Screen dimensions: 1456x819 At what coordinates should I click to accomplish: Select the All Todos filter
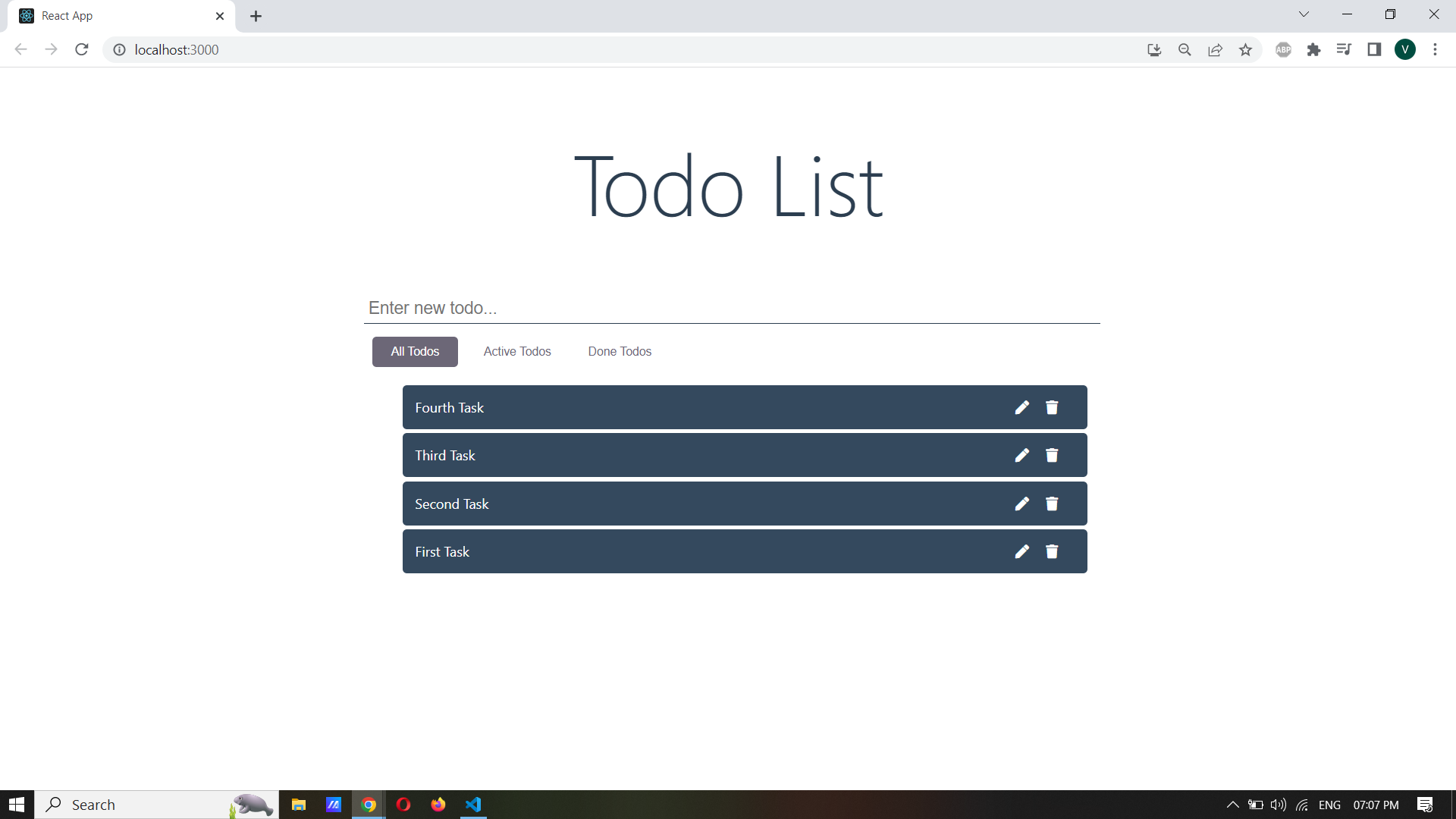(x=414, y=351)
